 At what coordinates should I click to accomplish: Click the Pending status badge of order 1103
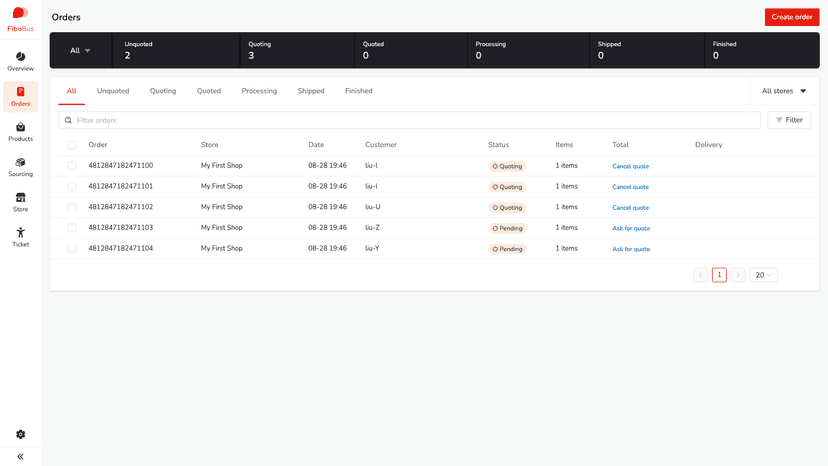pos(507,228)
